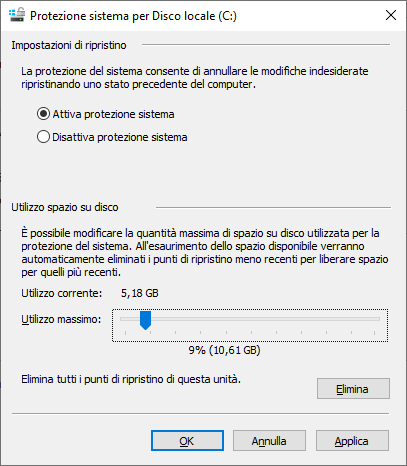The image size is (407, 466).
Task: Click the rightmost end of the usage slider track
Action: [377, 319]
